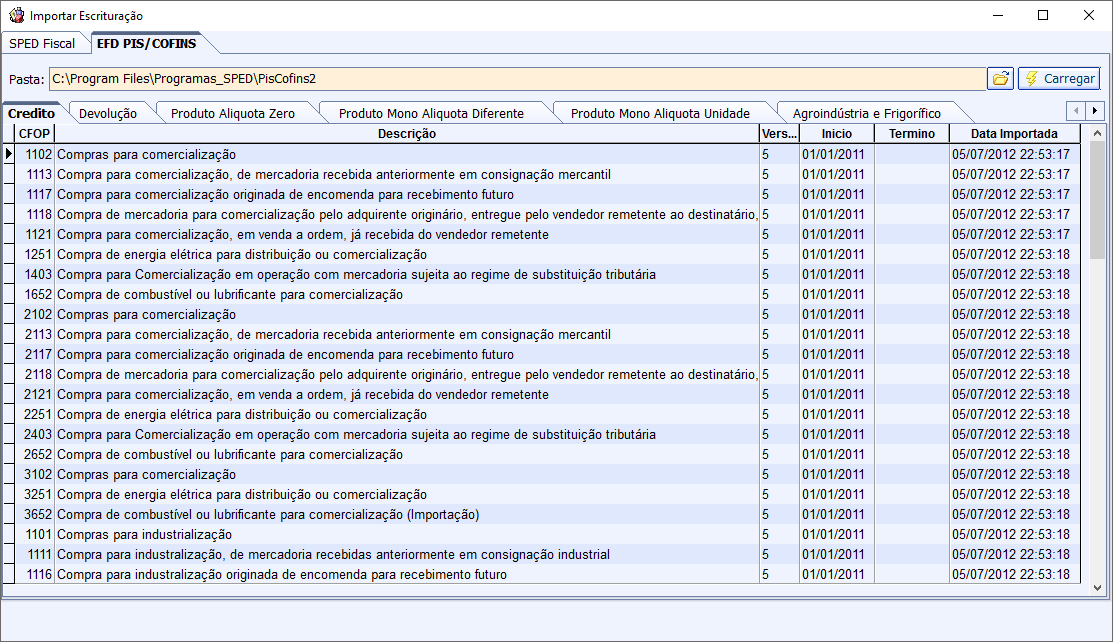Select the CFOP 3251 cell
The image size is (1113, 642).
pyautogui.click(x=35, y=494)
